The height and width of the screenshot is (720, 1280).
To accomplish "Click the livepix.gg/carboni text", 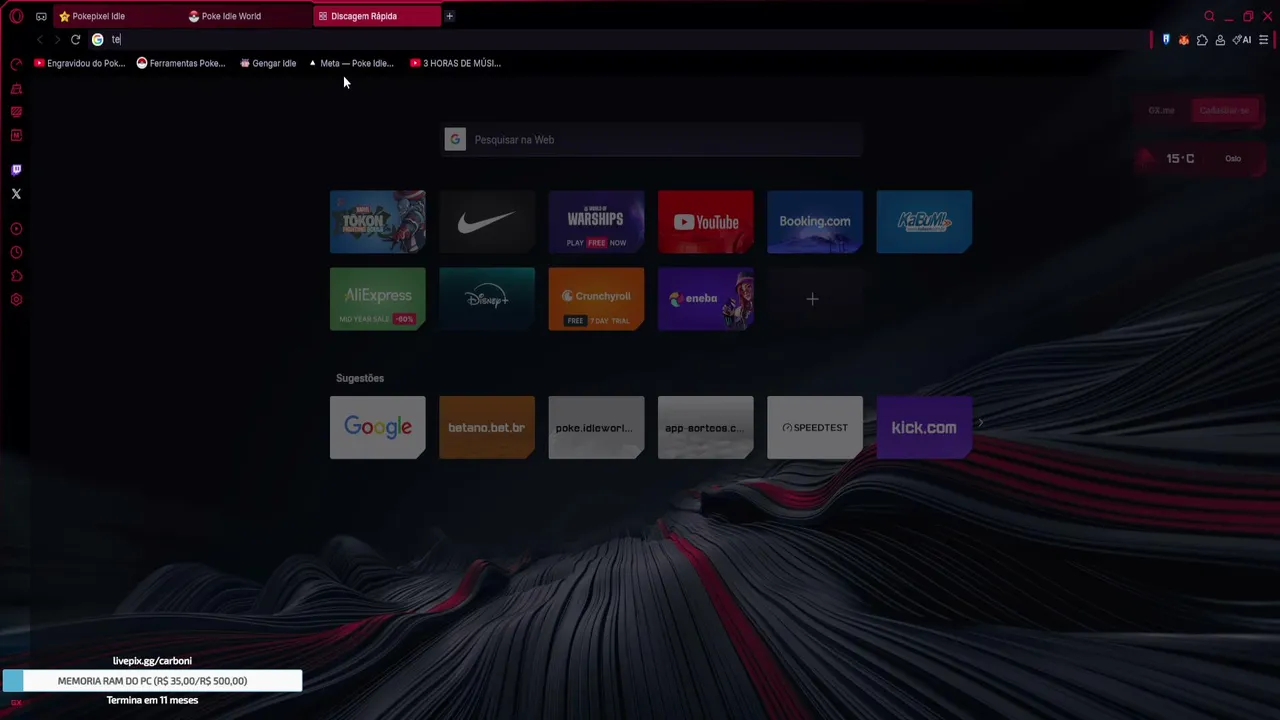I will (152, 661).
